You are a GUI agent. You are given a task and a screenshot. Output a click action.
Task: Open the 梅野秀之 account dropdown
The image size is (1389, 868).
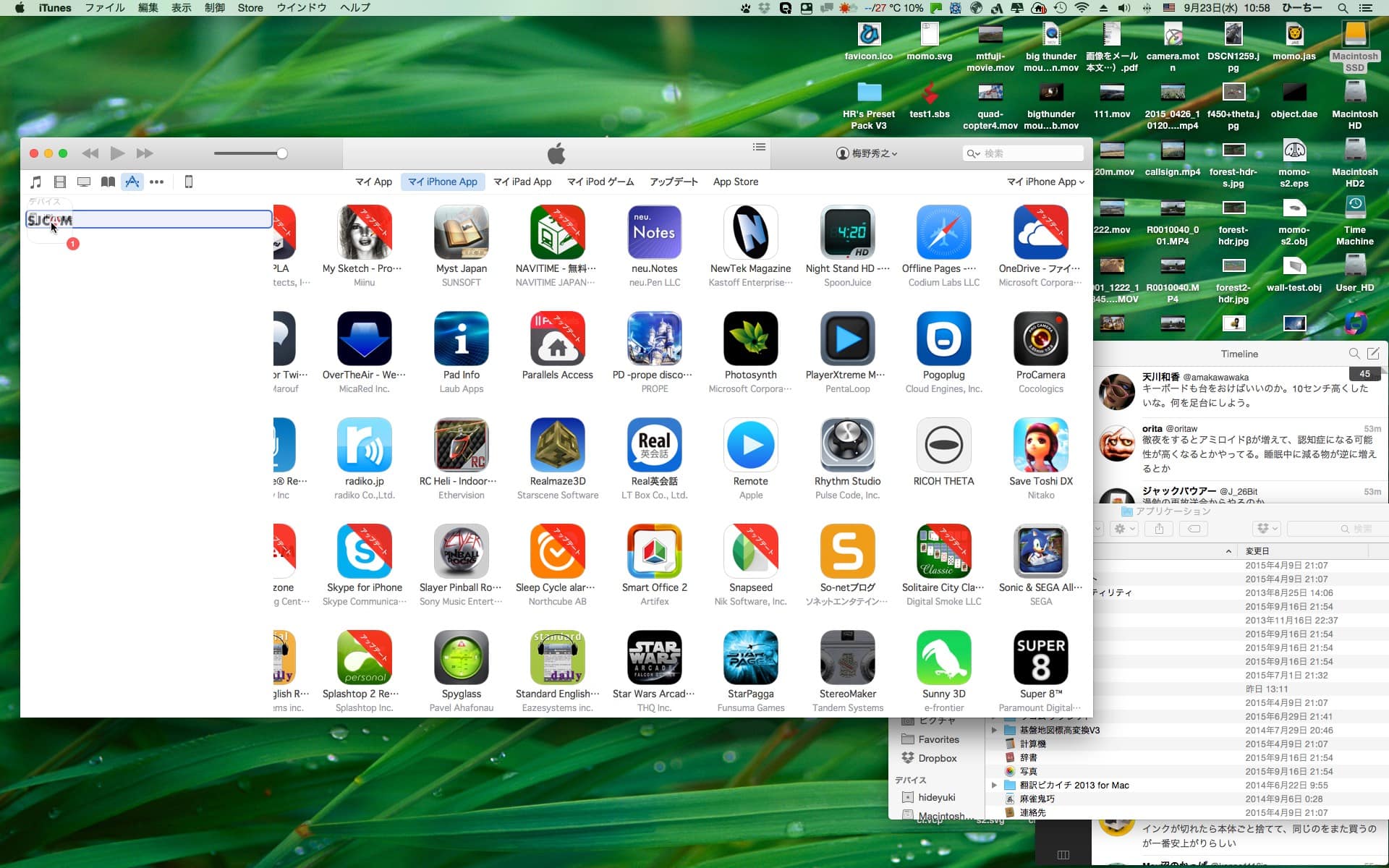pos(867,153)
